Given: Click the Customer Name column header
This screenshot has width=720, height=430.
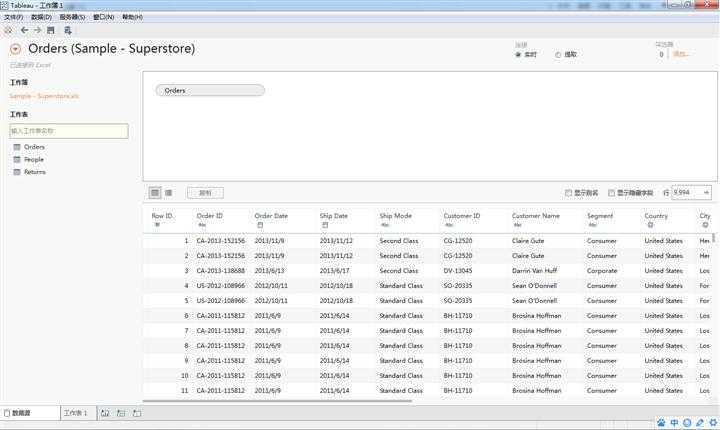Looking at the screenshot, I should (536, 215).
